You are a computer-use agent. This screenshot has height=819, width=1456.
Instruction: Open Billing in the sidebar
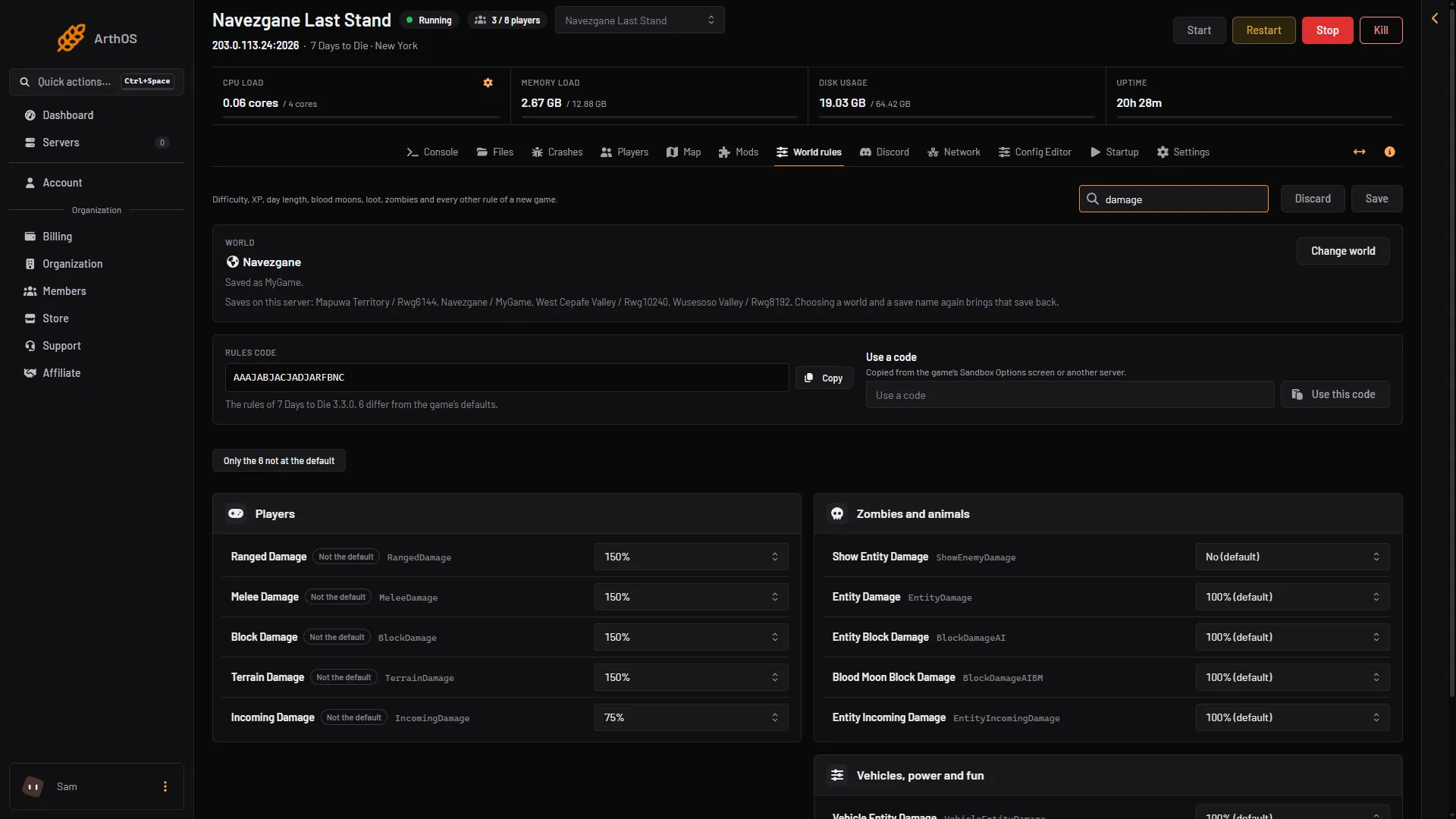coord(96,237)
